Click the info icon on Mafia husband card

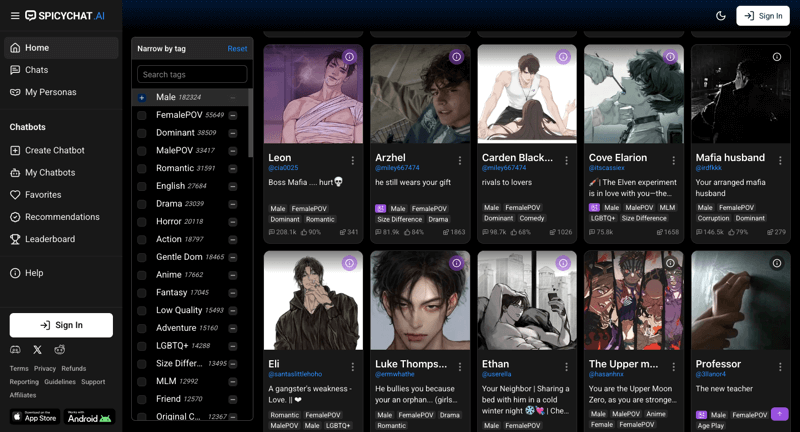click(777, 57)
